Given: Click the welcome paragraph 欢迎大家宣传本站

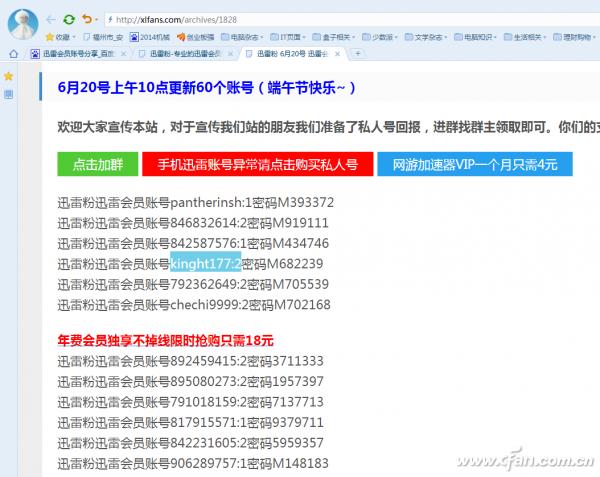Looking at the screenshot, I should pos(329,127).
